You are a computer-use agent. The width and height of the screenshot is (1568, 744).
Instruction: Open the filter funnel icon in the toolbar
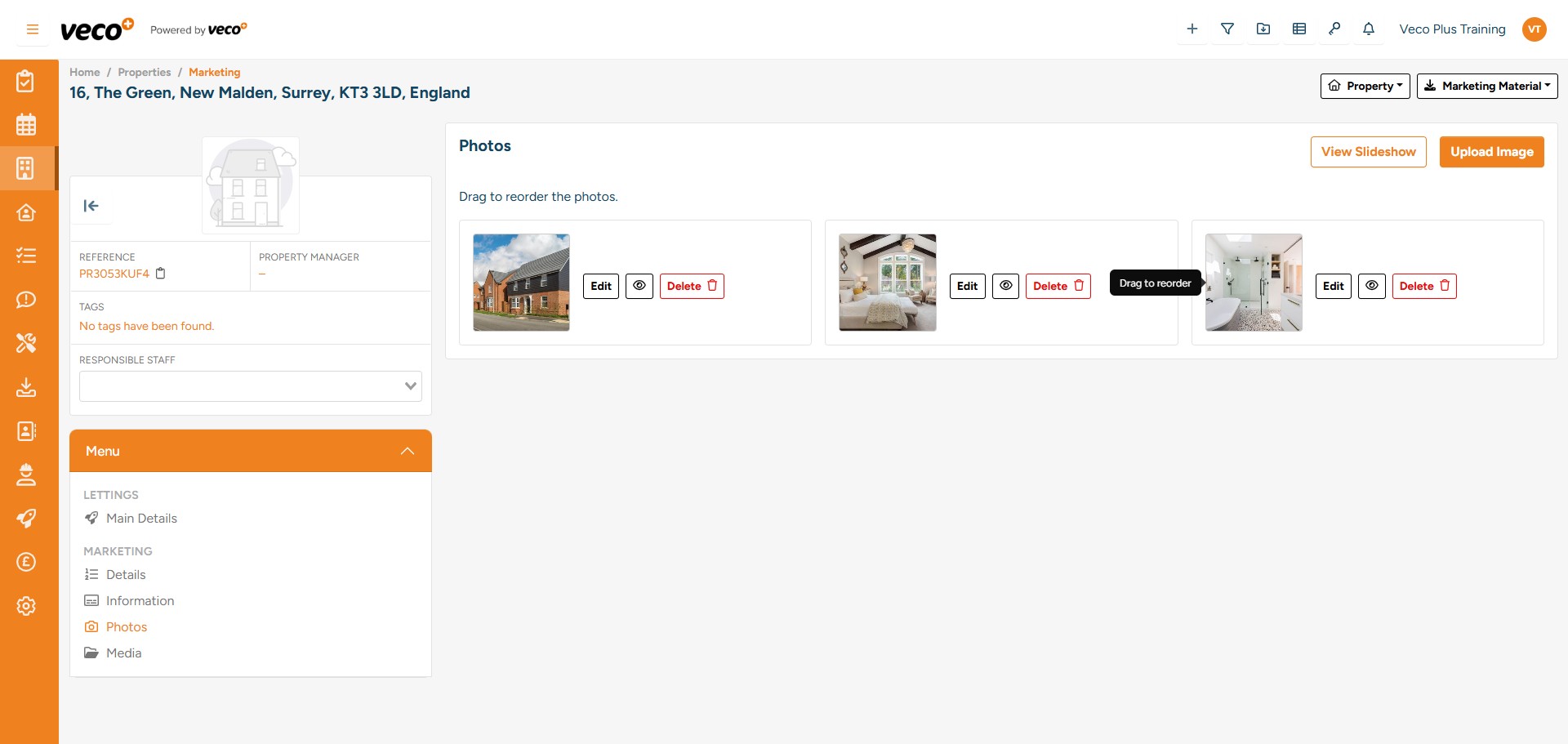(1227, 29)
